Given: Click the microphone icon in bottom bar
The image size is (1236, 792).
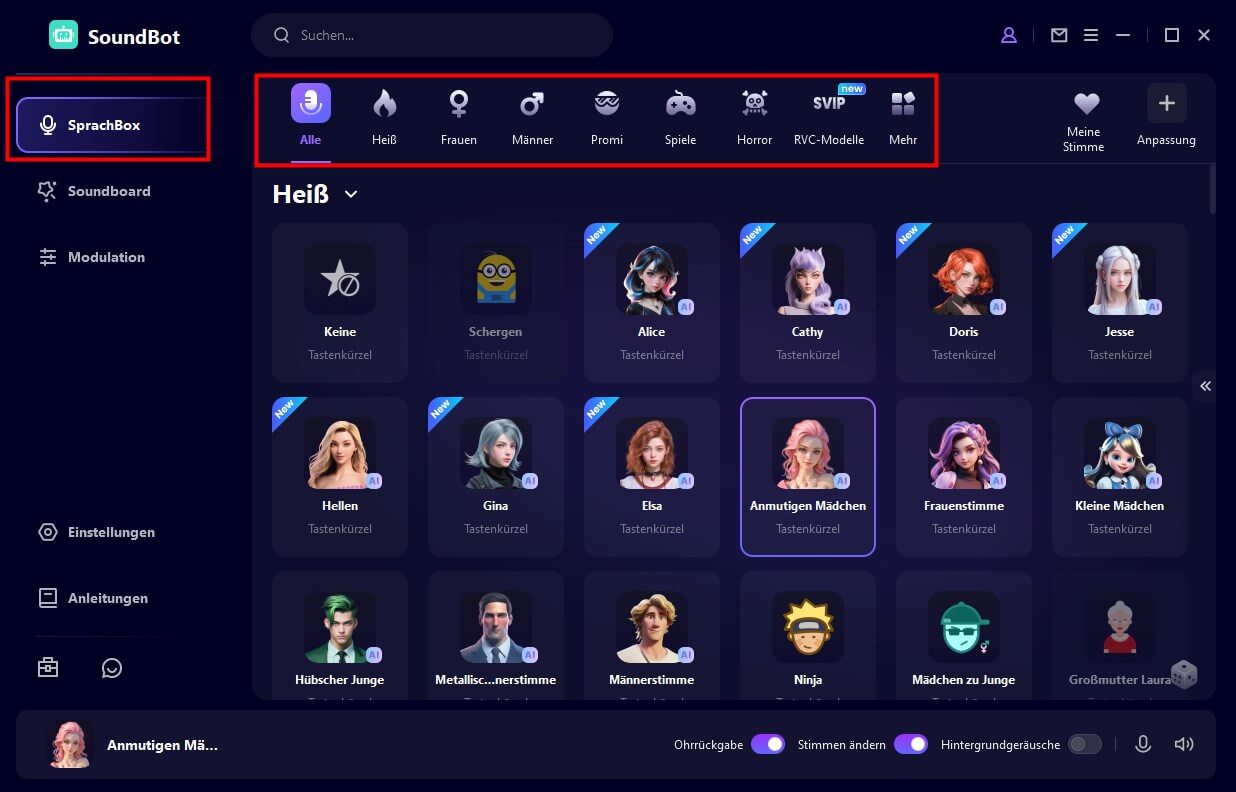Looking at the screenshot, I should 1143,744.
